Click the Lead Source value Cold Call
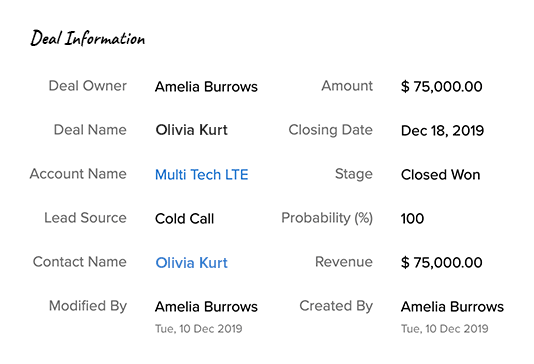The width and height of the screenshot is (534, 364). point(185,219)
